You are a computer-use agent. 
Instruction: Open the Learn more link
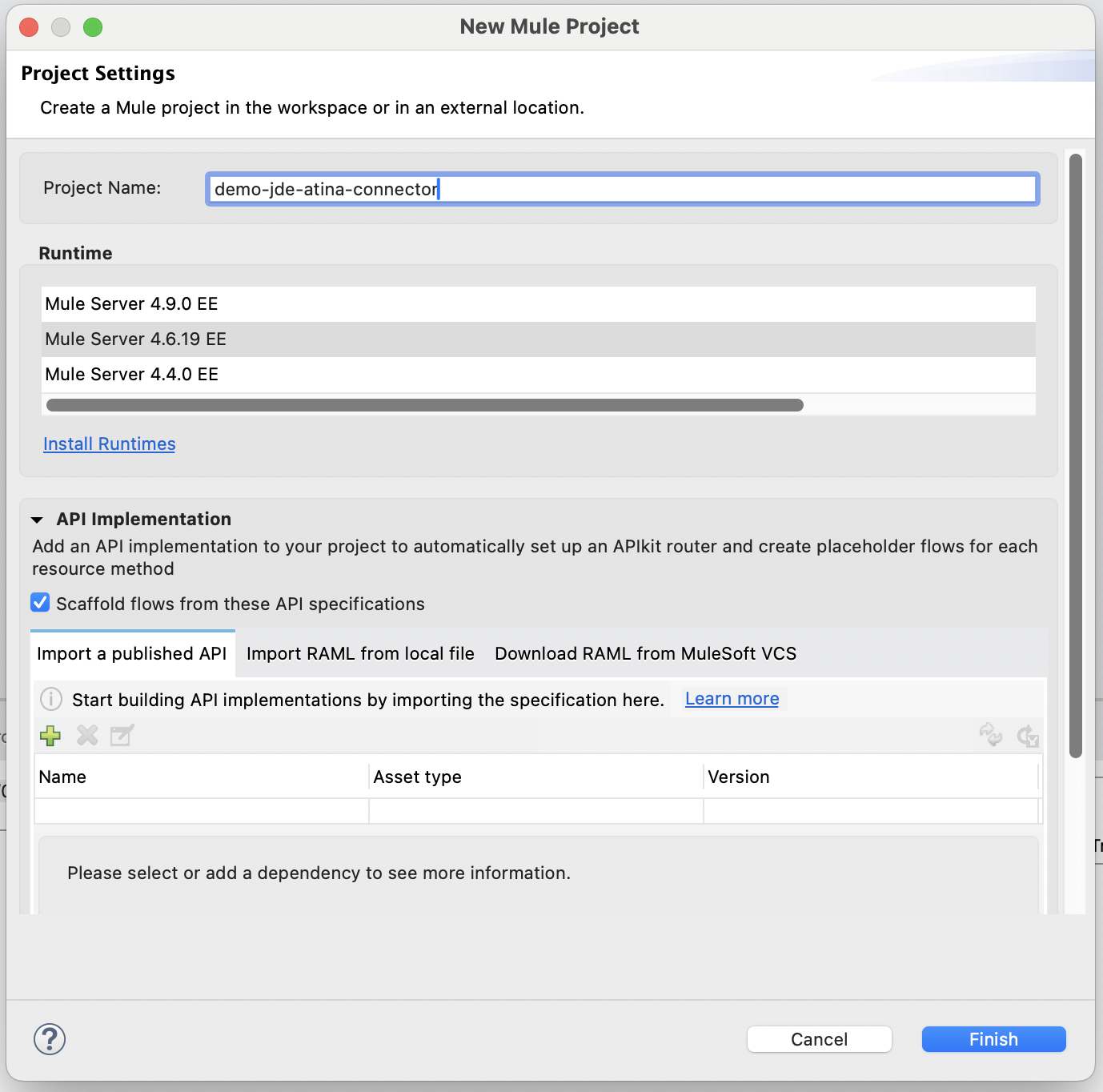[x=732, y=699]
